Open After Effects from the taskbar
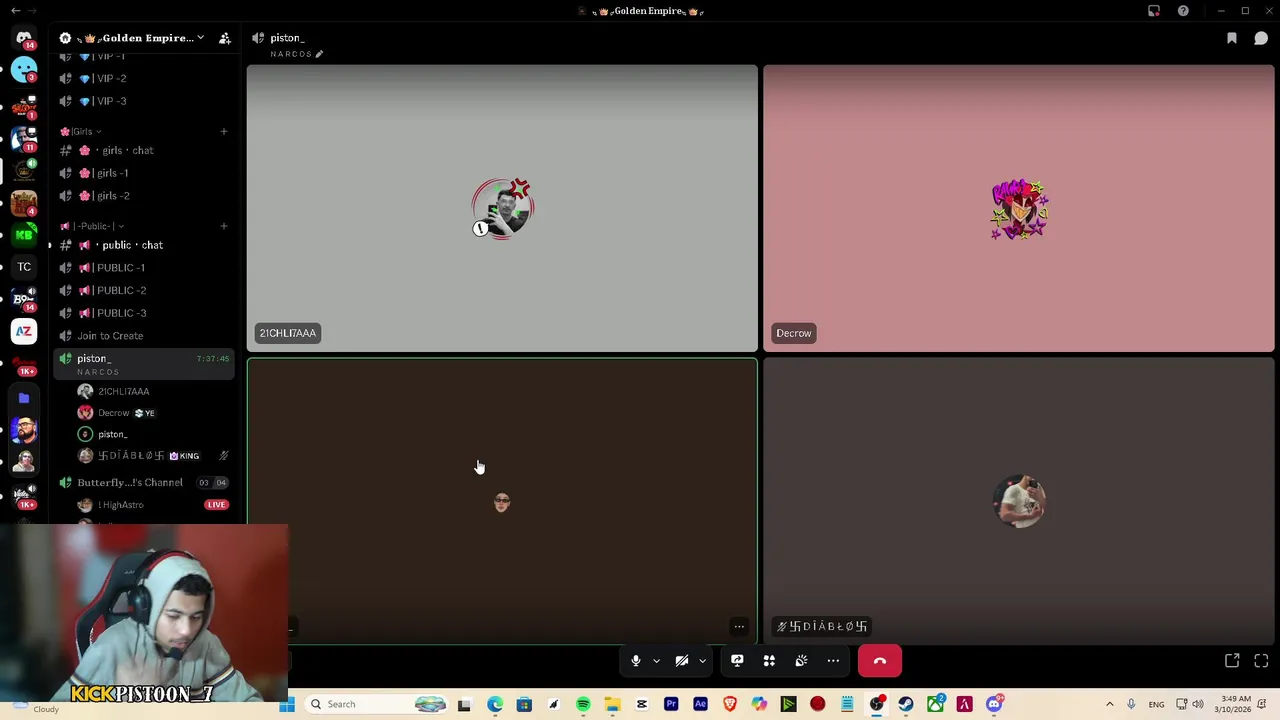Image resolution: width=1280 pixels, height=720 pixels. (x=700, y=704)
